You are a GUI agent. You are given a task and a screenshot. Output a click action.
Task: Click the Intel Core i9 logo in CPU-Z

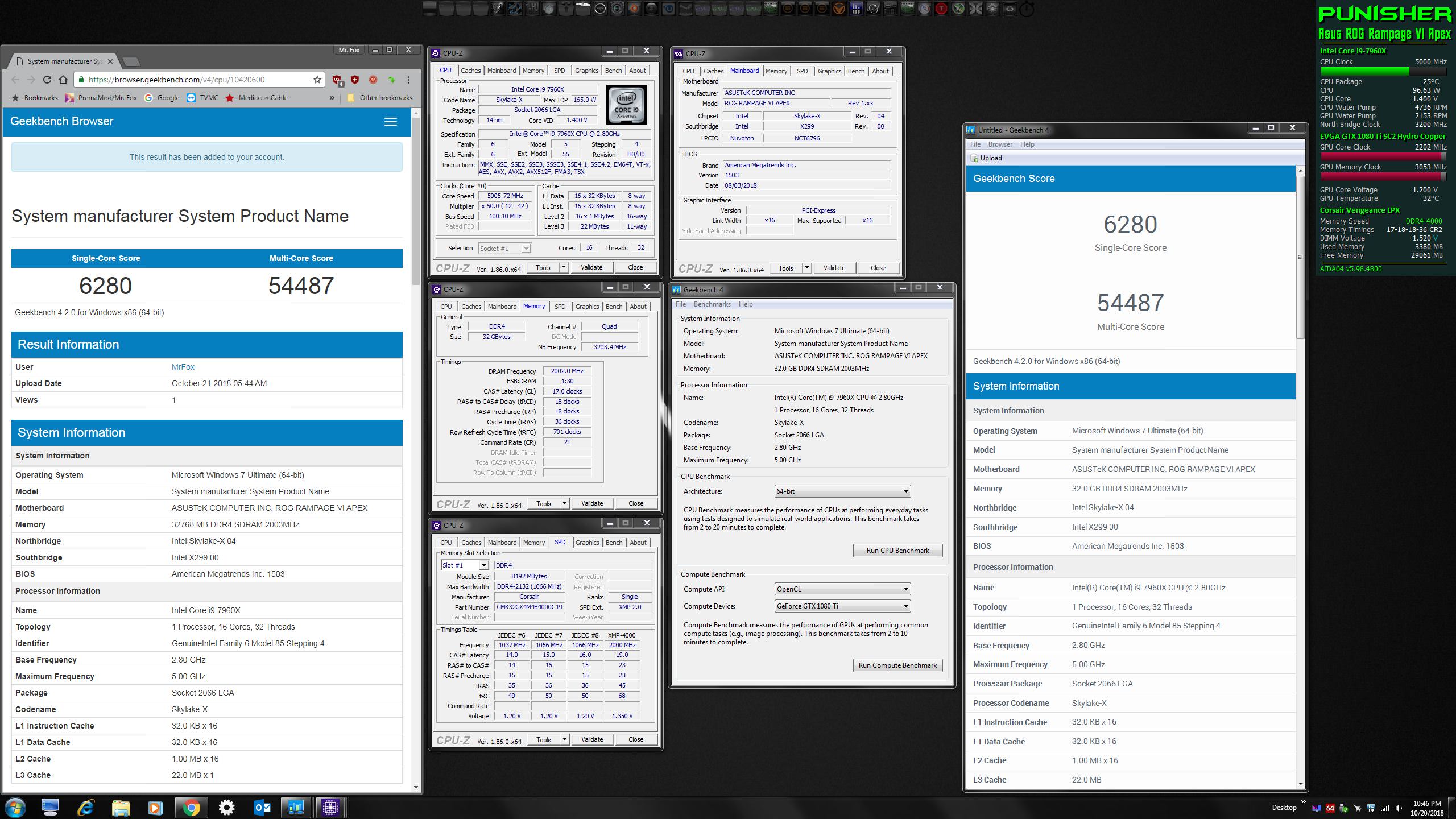coord(626,105)
